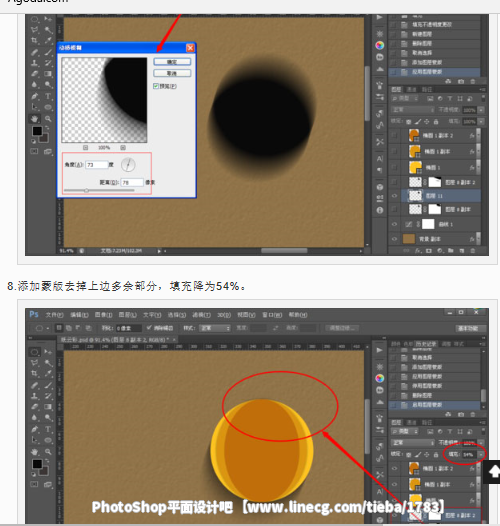Select the Hand tool in motion blur screenshot
Viewport: 500px width, 526px height.
coord(34,118)
